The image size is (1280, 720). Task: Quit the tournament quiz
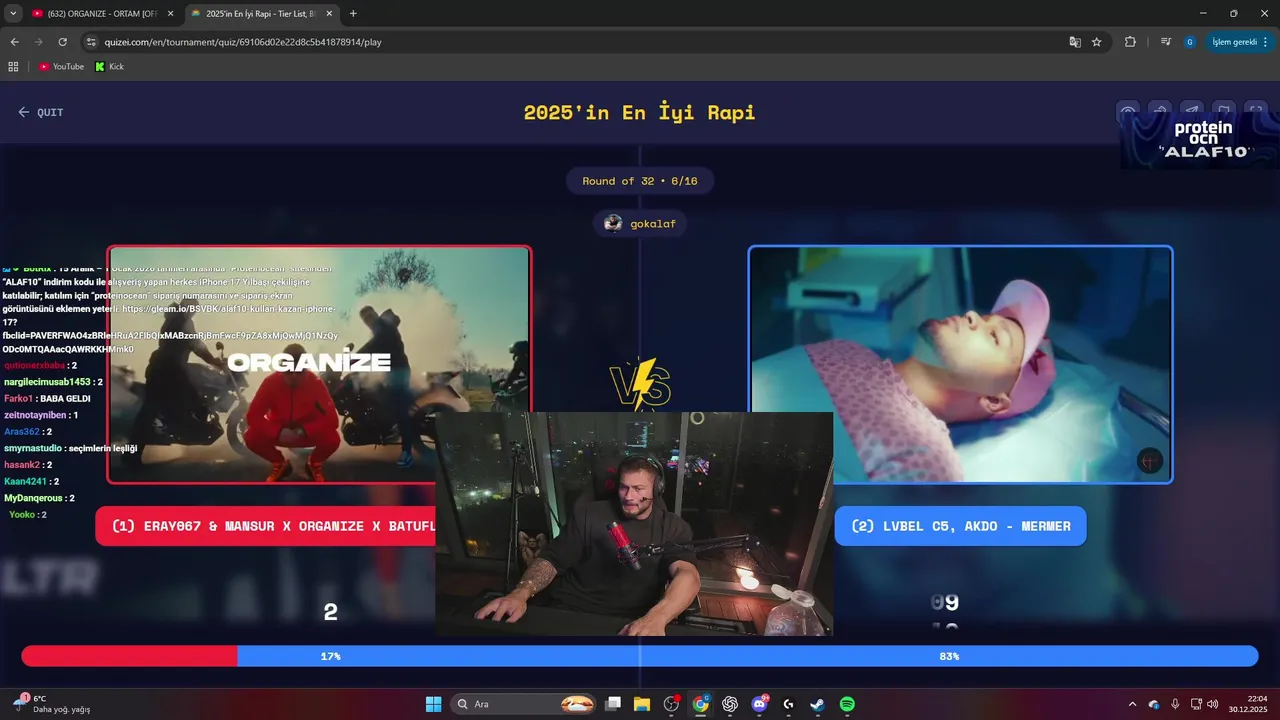coord(40,112)
